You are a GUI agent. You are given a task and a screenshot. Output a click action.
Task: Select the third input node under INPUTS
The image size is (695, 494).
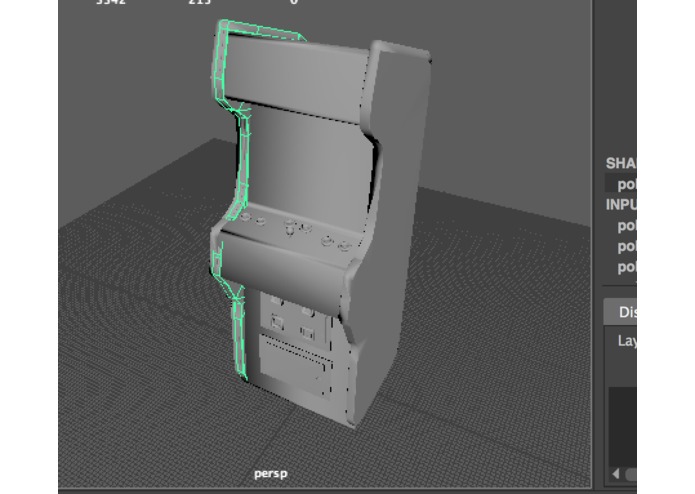click(x=627, y=266)
